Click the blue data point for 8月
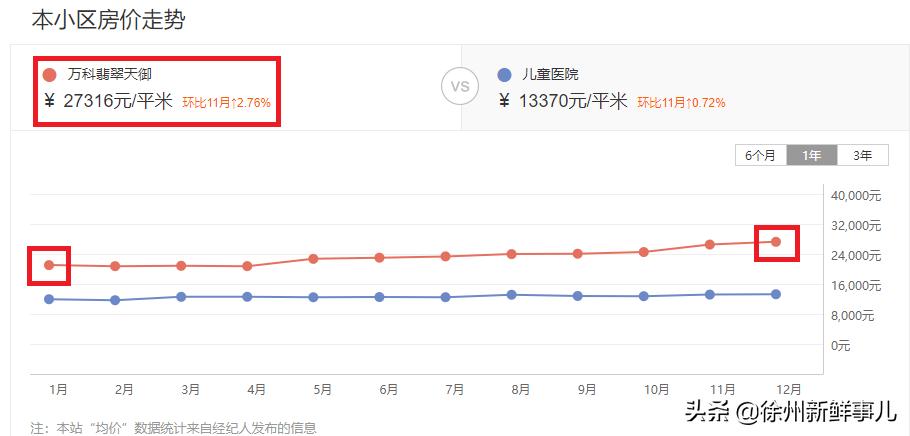Viewport: 910px width, 436px height. (511, 295)
